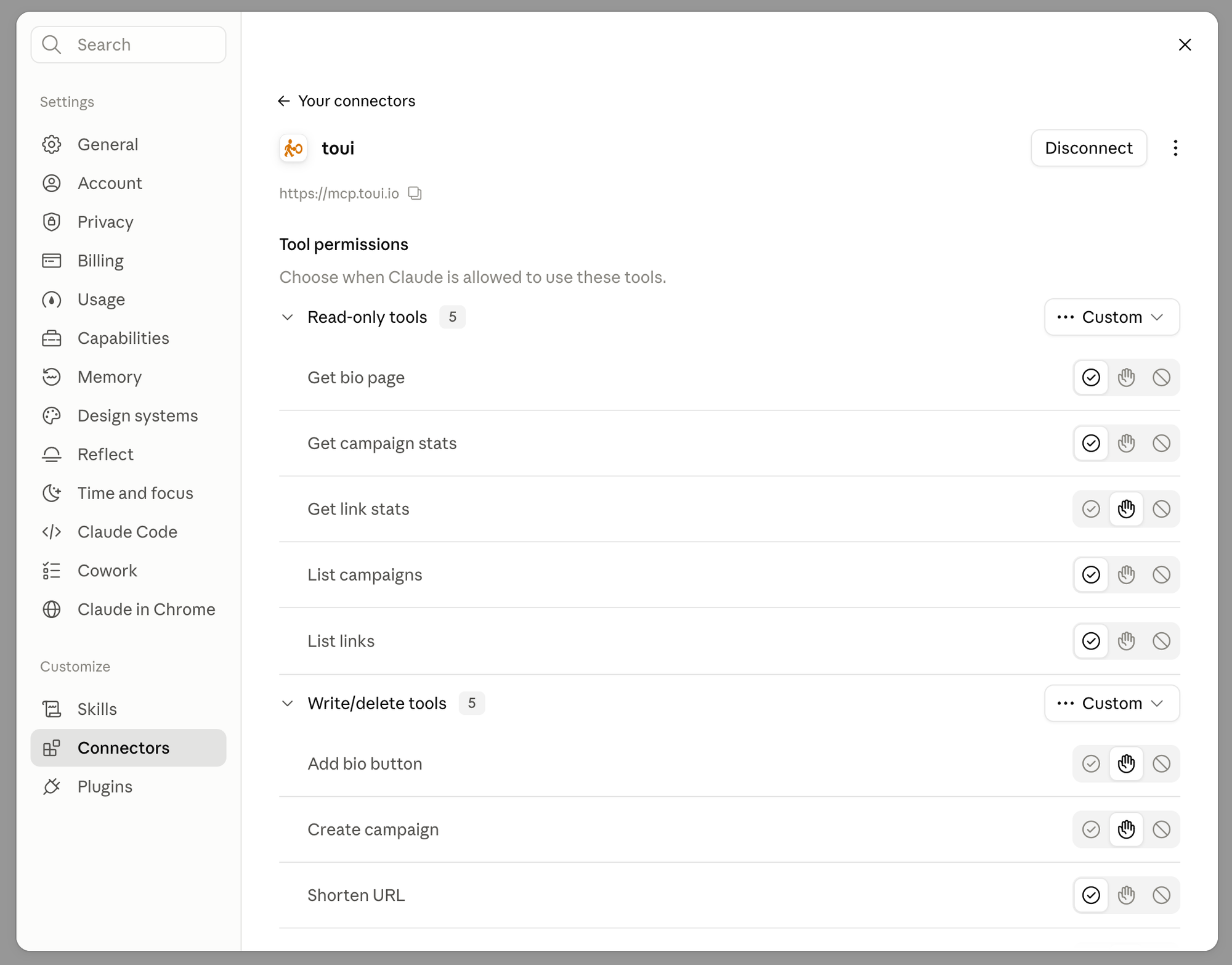This screenshot has width=1232, height=965.
Task: Go back to Your connectors
Action: [x=347, y=101]
